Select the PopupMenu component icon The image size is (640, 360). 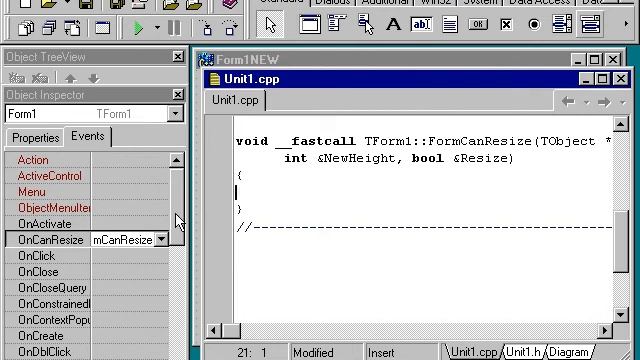coord(366,24)
